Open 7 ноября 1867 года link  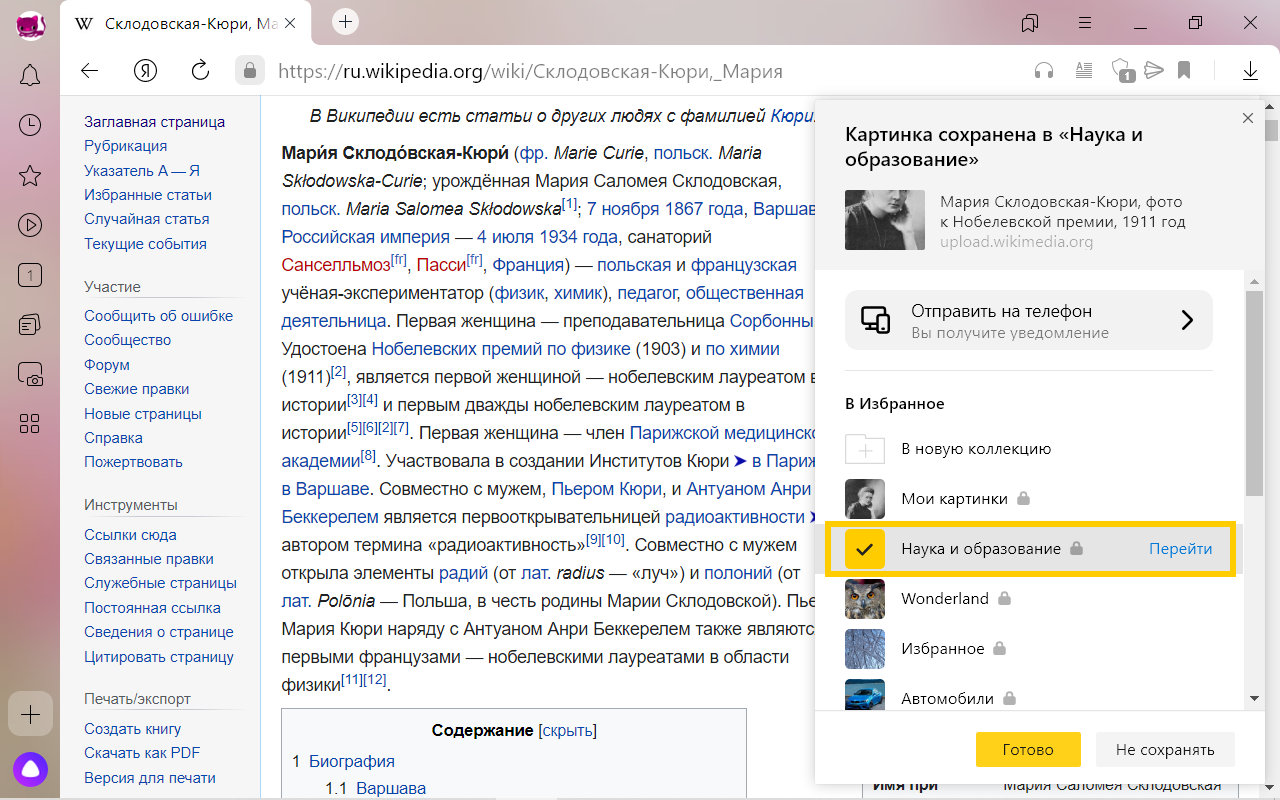point(665,209)
